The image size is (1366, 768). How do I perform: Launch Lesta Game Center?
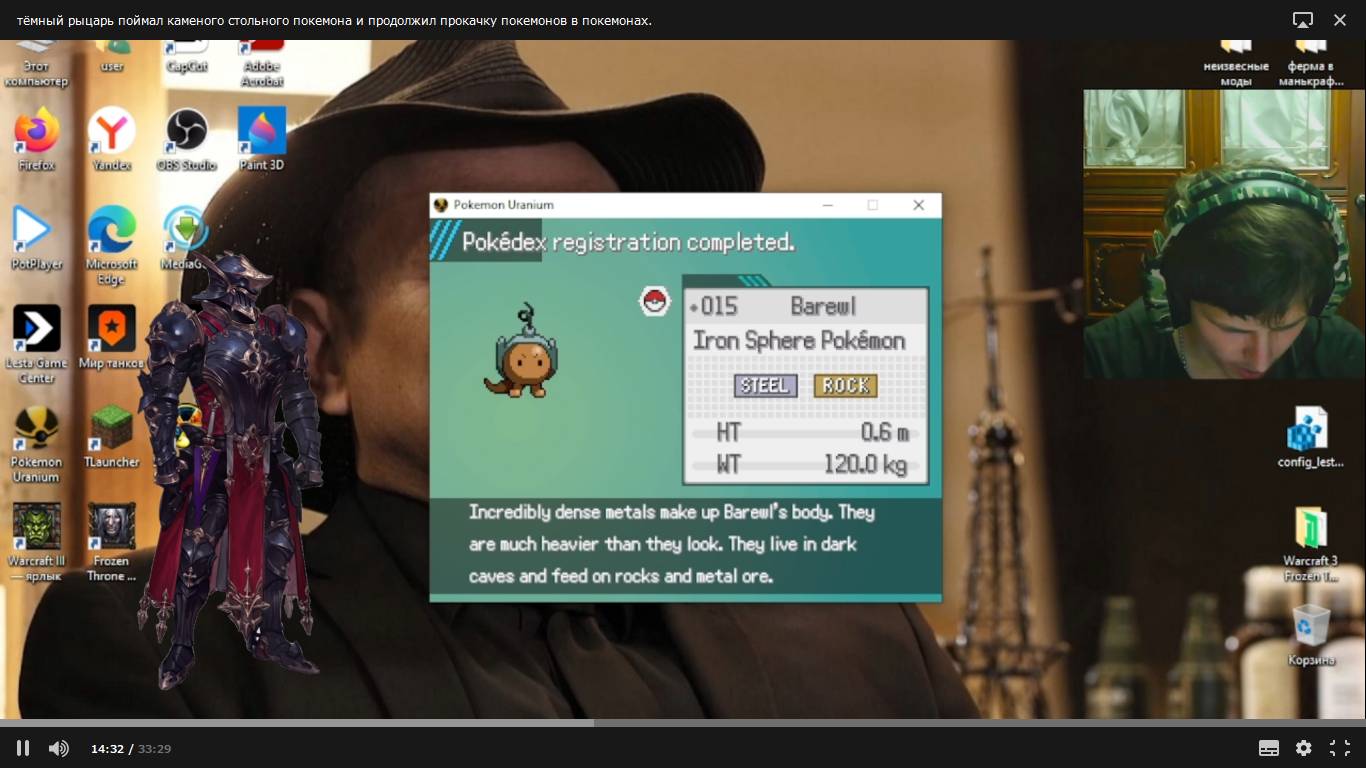pos(37,344)
